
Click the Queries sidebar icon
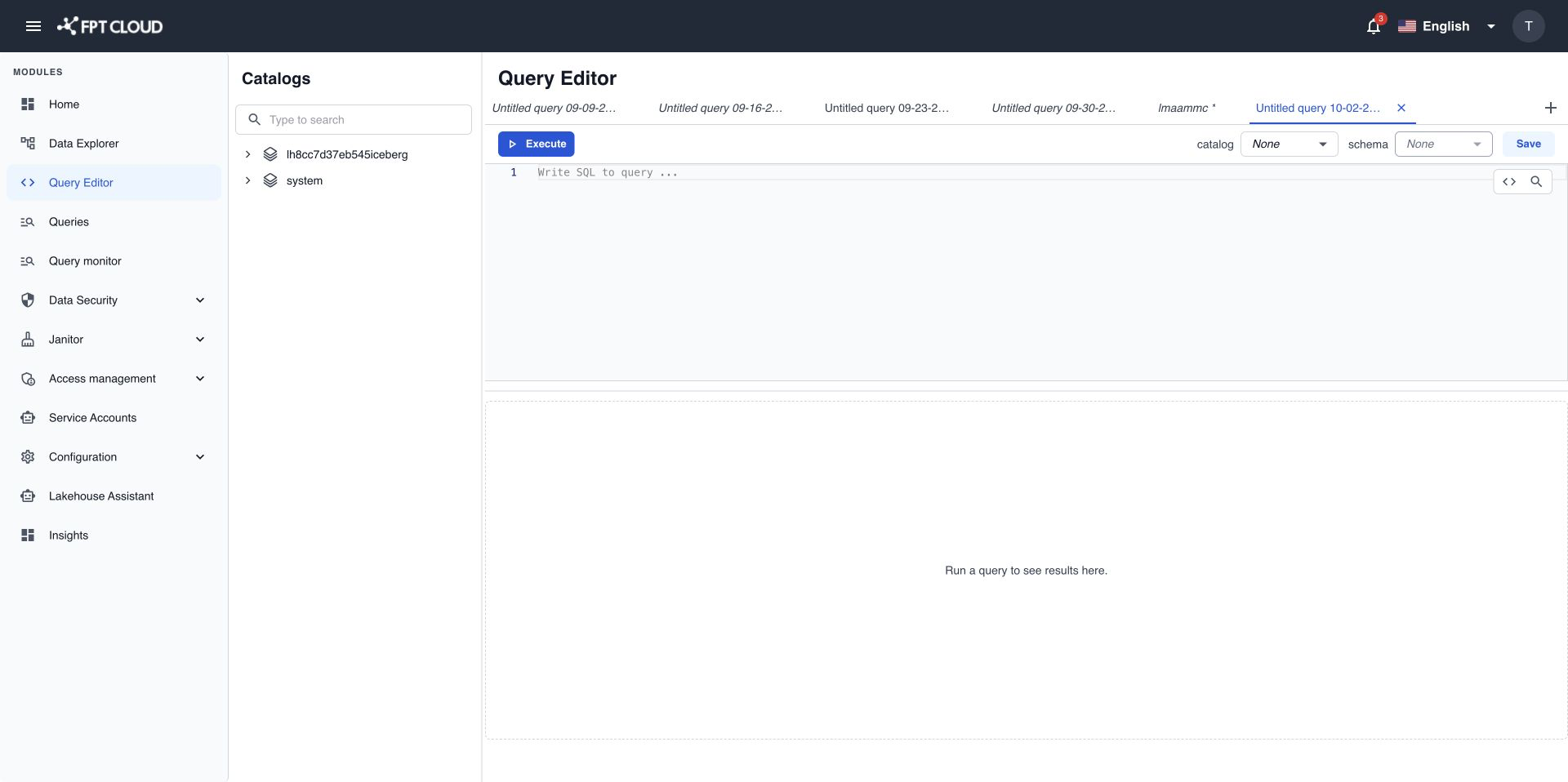[28, 222]
